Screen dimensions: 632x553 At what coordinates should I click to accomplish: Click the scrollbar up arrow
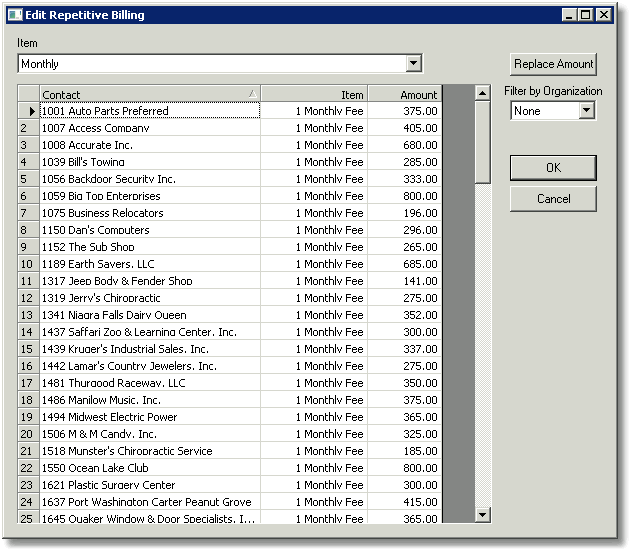pyautogui.click(x=482, y=93)
